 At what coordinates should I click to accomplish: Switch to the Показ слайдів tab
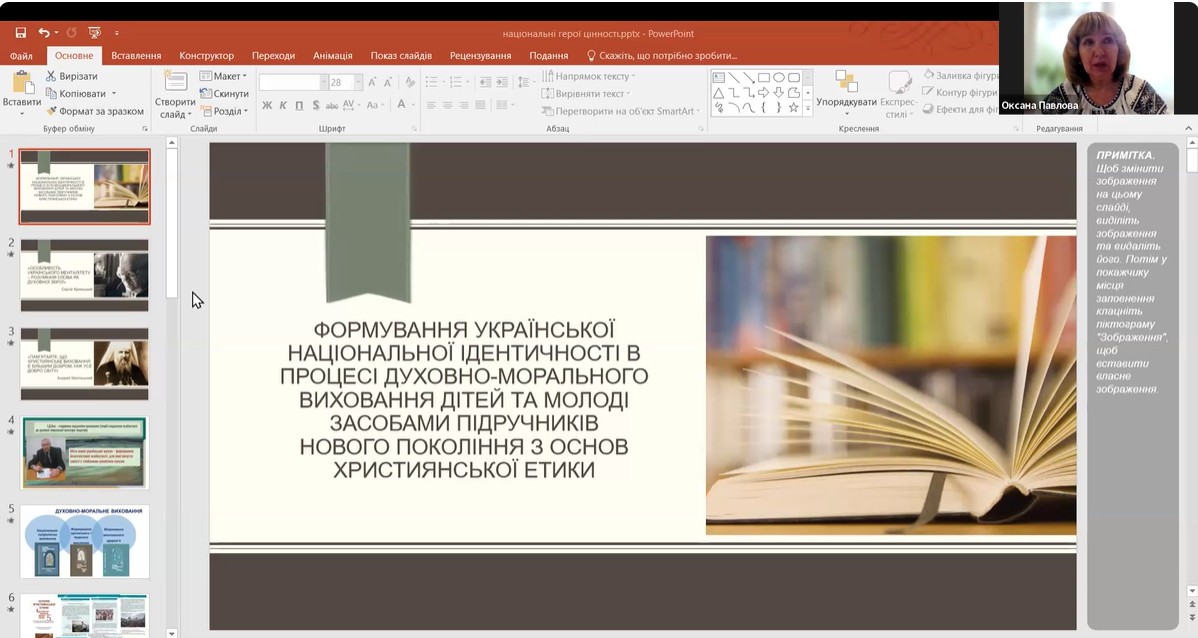pos(401,56)
